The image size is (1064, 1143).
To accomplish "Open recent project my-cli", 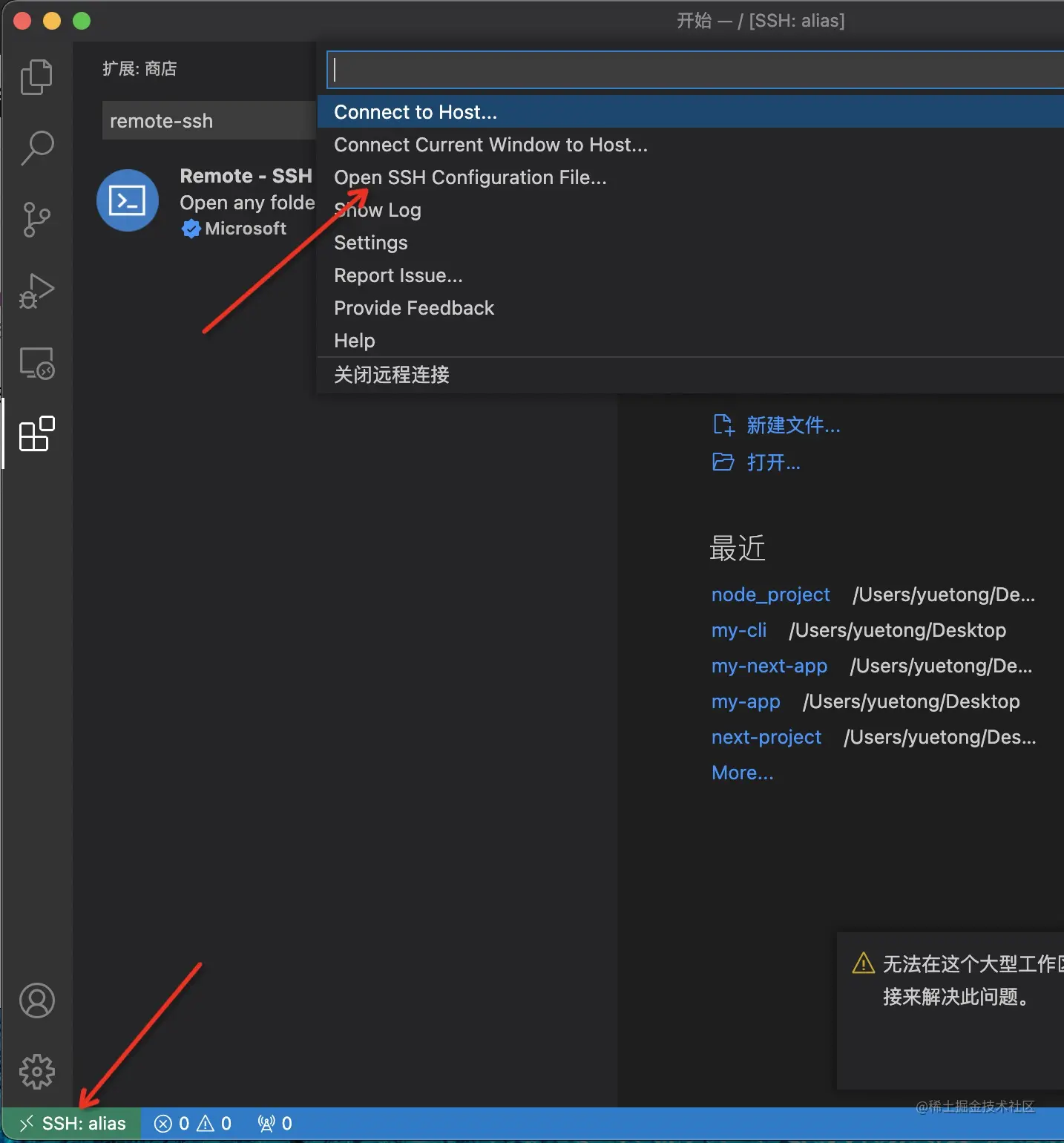I will coord(738,630).
